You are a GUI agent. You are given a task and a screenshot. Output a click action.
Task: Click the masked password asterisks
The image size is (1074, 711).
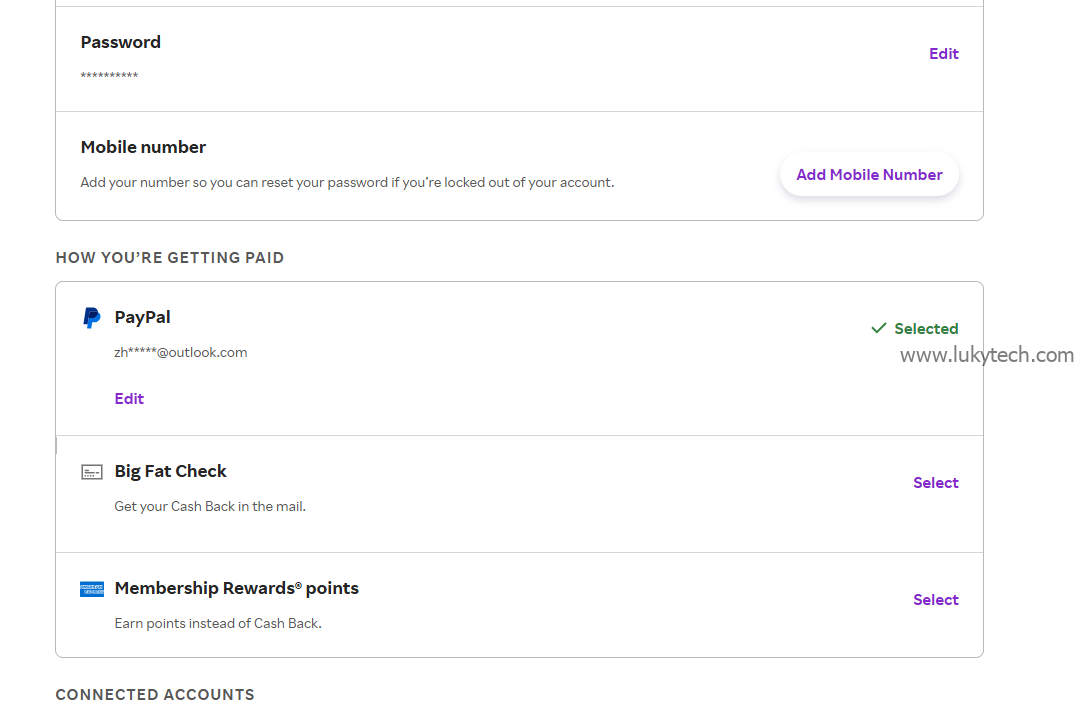[109, 76]
